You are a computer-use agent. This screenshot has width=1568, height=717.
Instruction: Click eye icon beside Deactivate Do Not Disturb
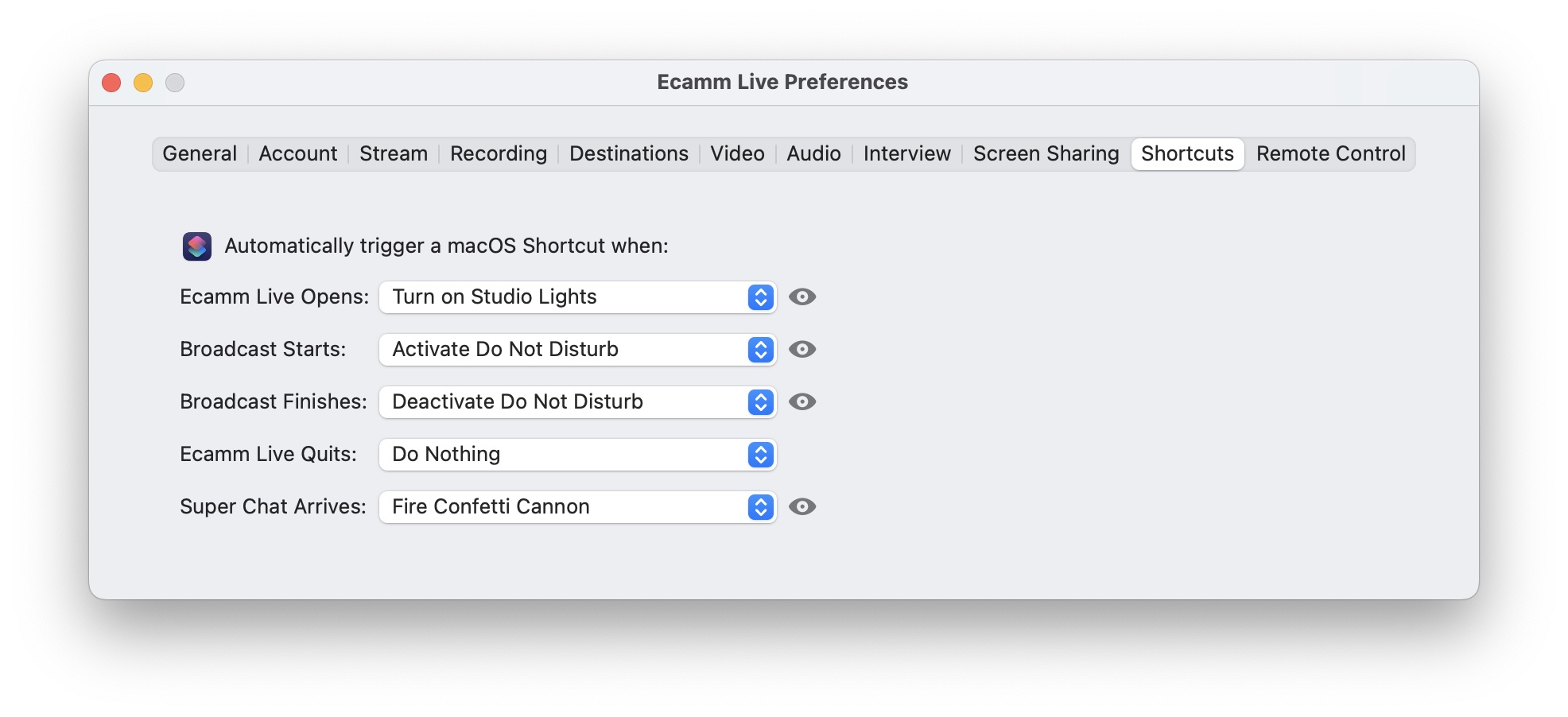click(802, 401)
